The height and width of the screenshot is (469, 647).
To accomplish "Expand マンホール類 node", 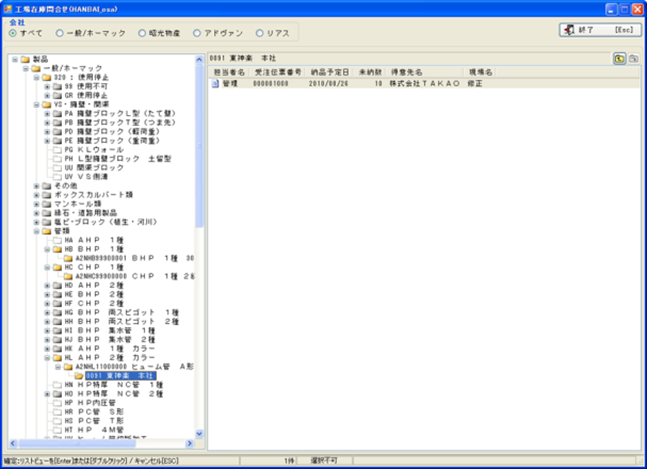I will (36, 204).
